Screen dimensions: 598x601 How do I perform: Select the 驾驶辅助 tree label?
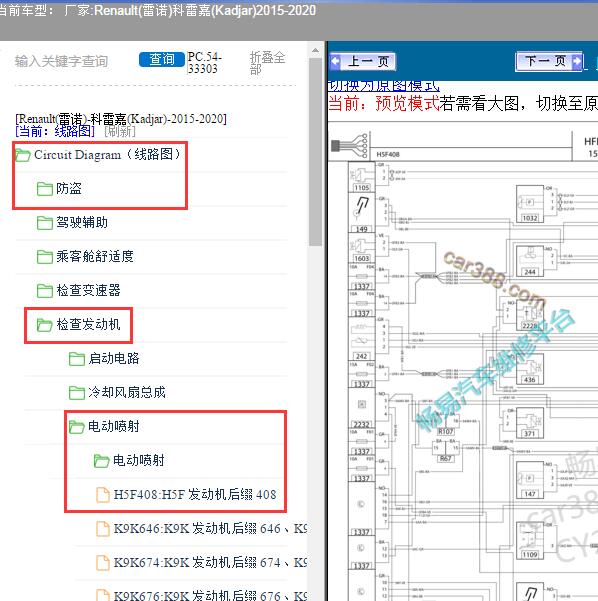pos(82,222)
